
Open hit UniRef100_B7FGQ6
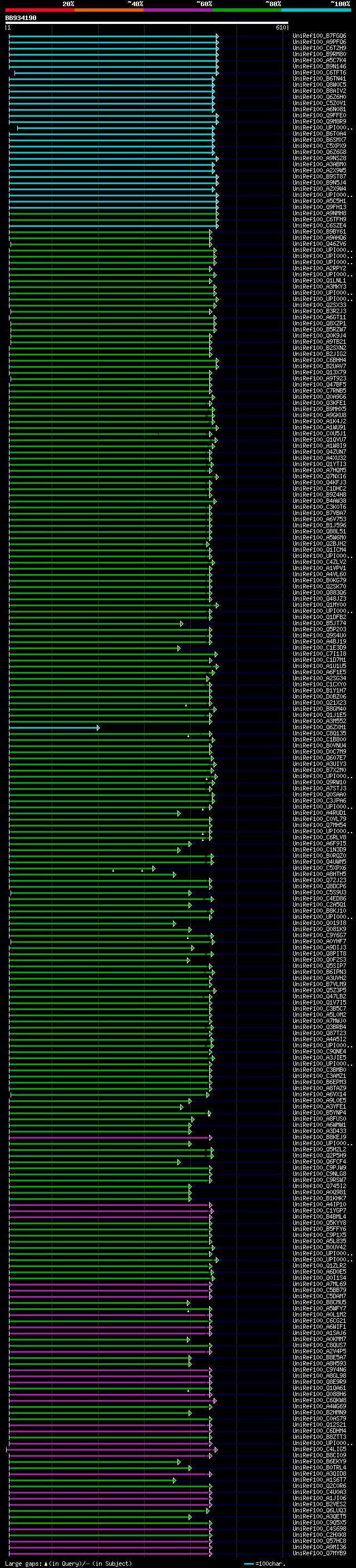(319, 36)
